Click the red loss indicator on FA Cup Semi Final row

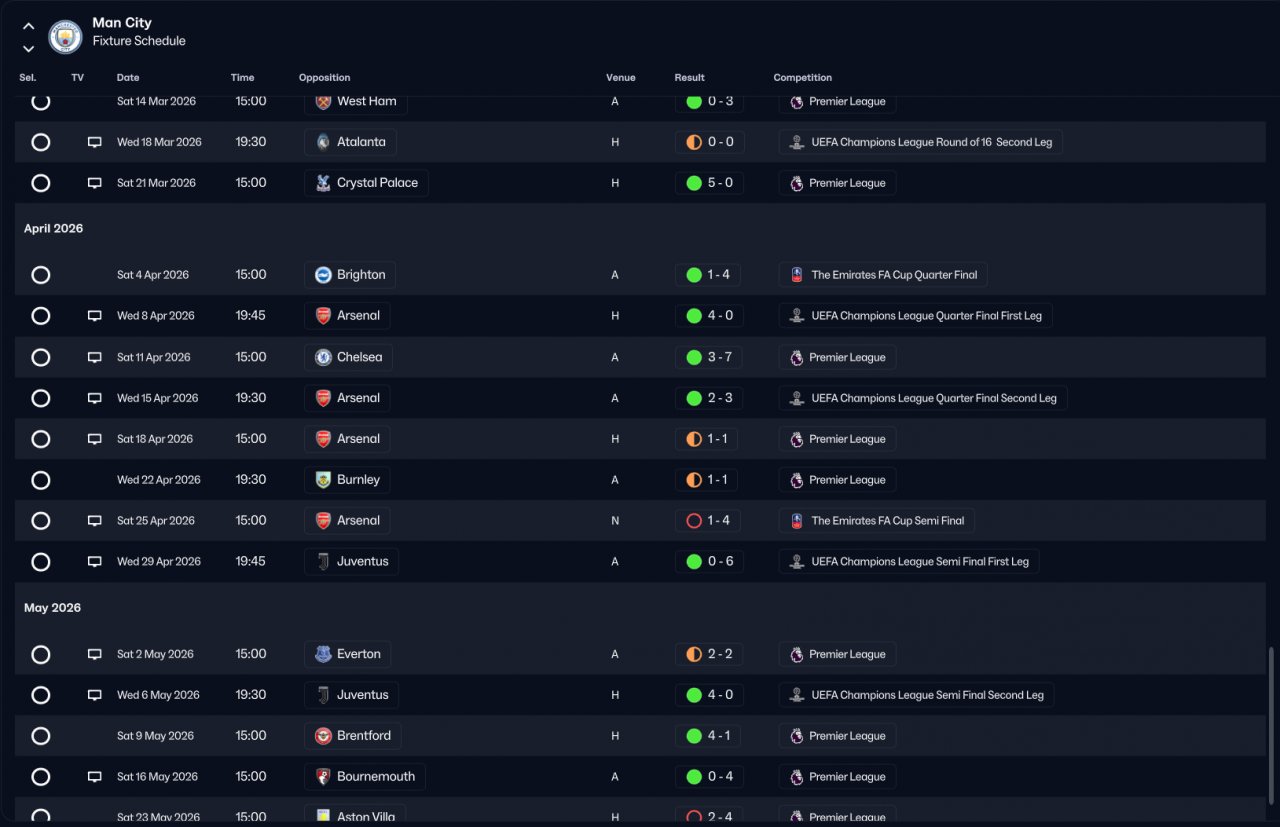[694, 521]
